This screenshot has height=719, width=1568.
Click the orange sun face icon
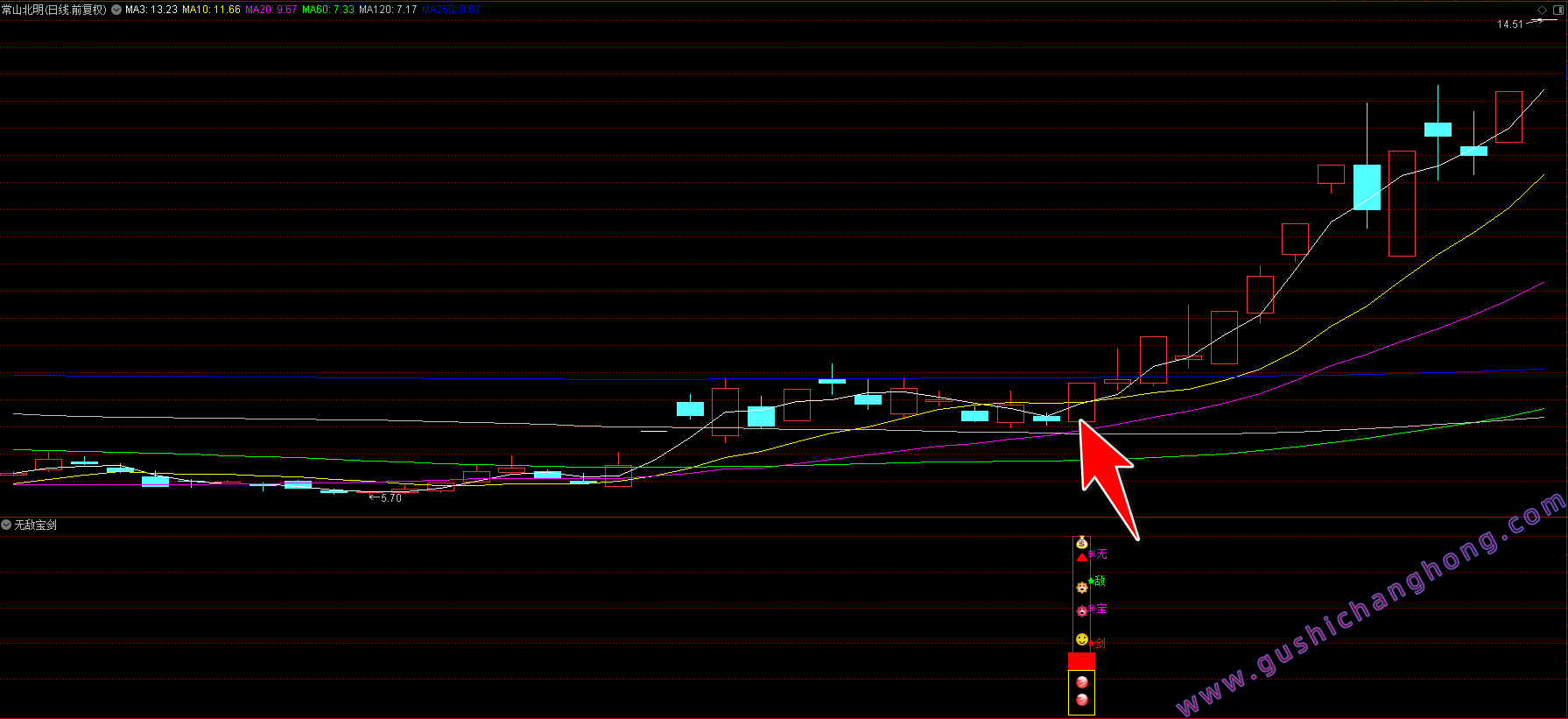point(1082,588)
